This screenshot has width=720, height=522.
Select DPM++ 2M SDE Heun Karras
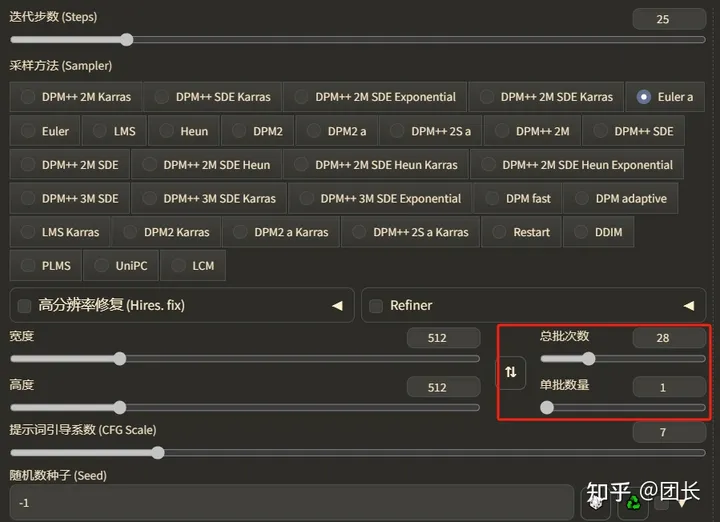tap(376, 165)
